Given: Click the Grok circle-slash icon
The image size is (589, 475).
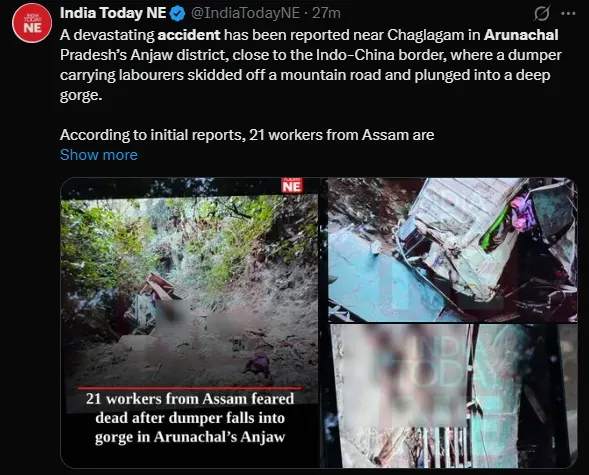Looking at the screenshot, I should point(541,14).
